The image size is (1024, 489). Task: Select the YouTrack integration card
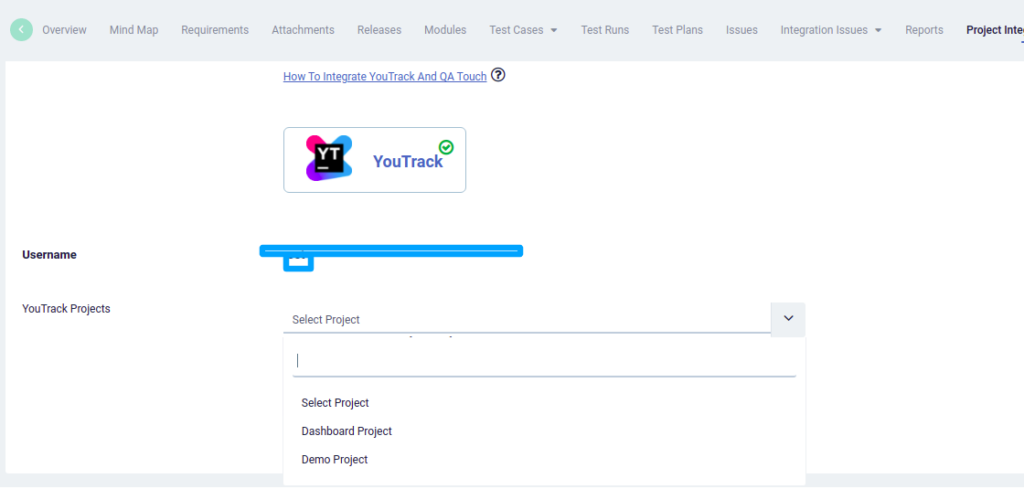374,160
